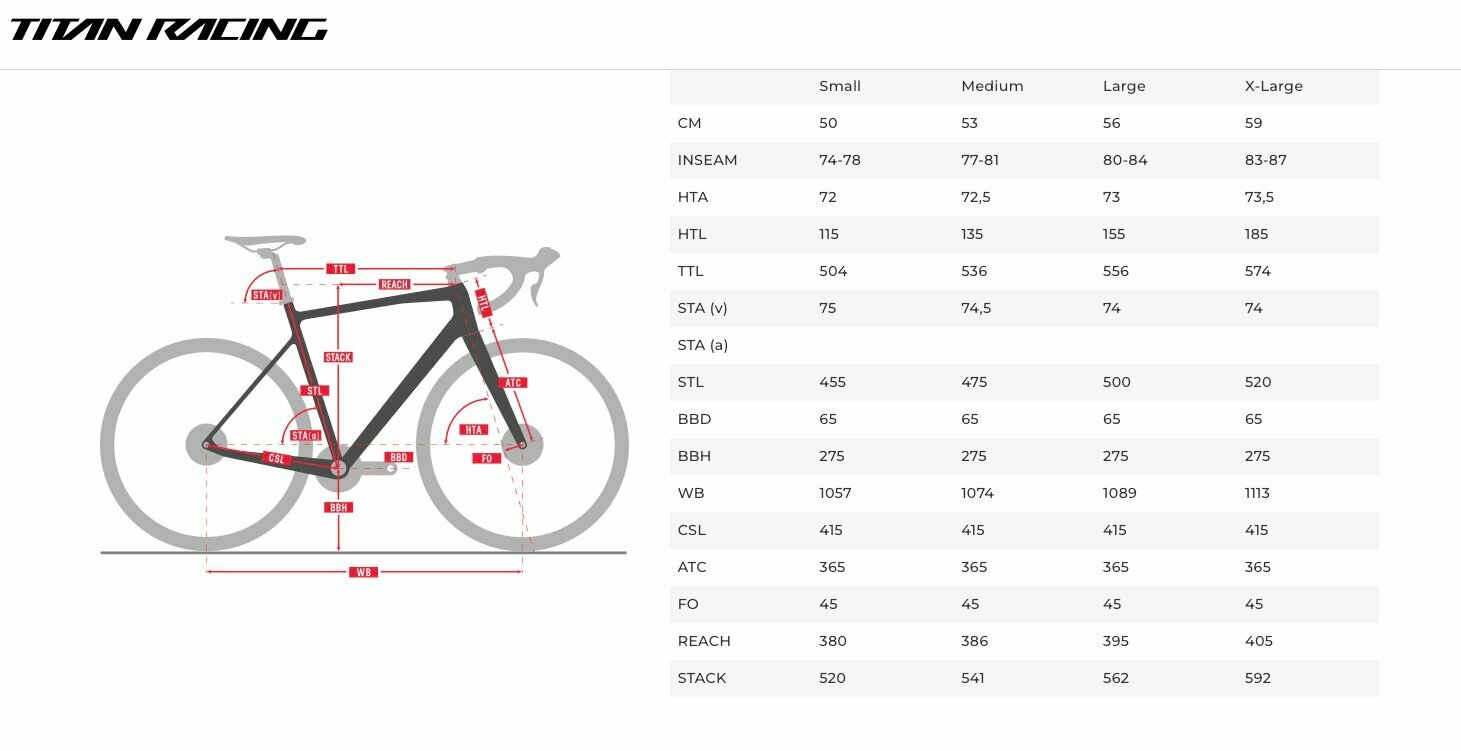The image size is (1461, 751).
Task: Select the Large size column header
Action: coord(1124,86)
